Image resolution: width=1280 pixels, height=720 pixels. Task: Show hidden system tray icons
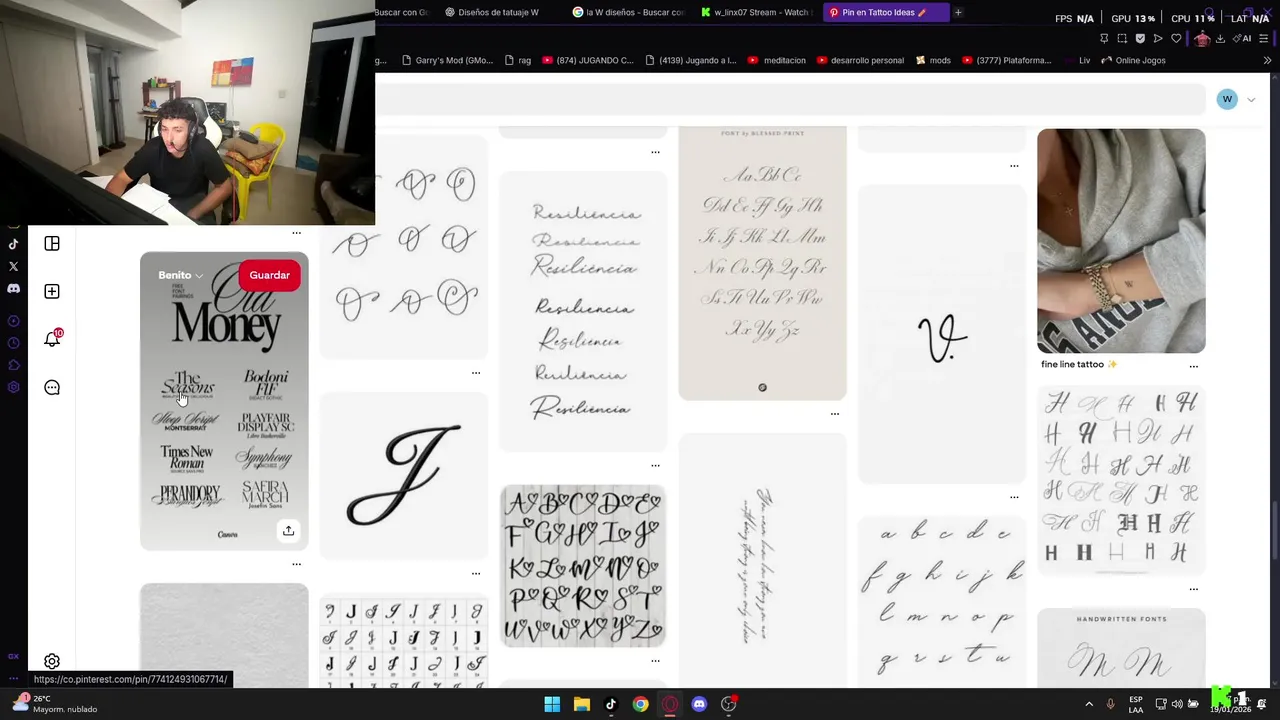click(x=1089, y=704)
